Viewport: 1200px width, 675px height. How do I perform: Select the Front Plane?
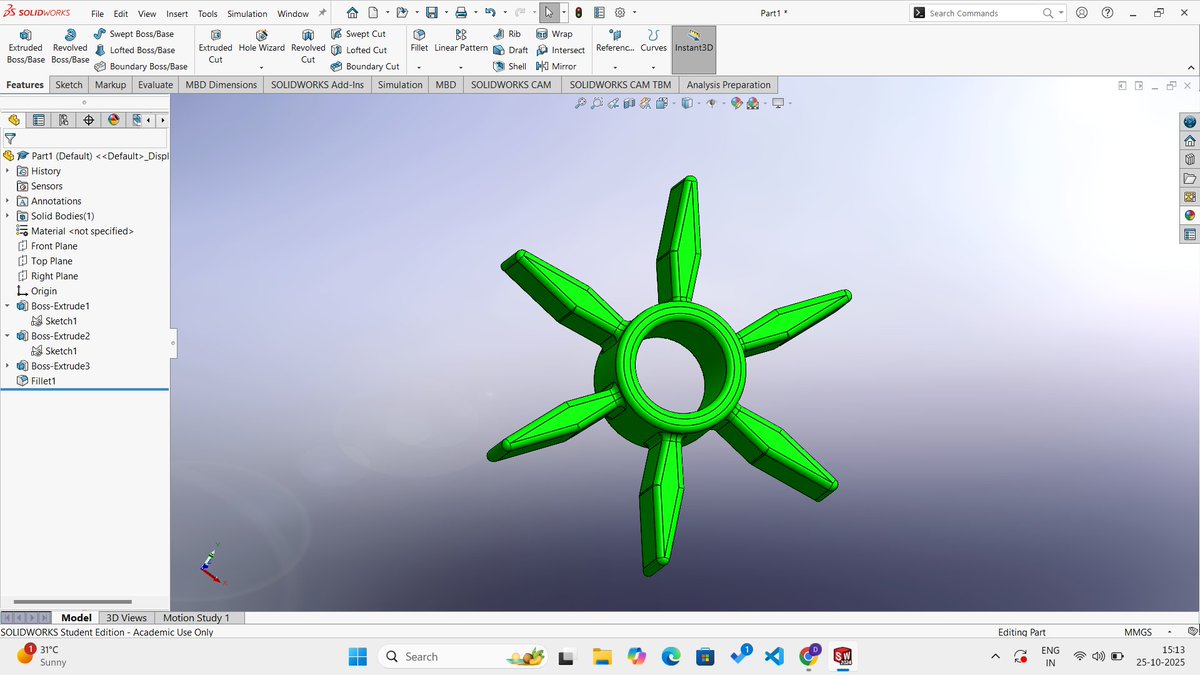(x=47, y=246)
